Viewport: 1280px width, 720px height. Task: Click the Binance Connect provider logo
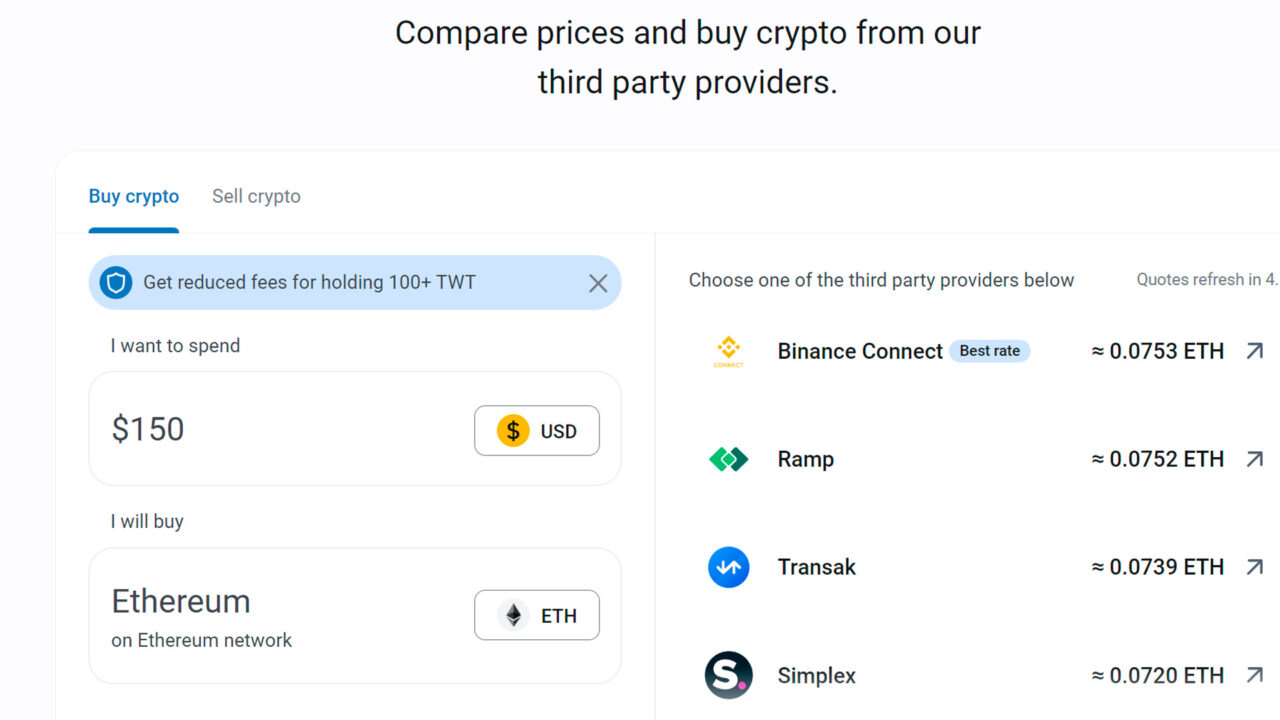tap(727, 351)
